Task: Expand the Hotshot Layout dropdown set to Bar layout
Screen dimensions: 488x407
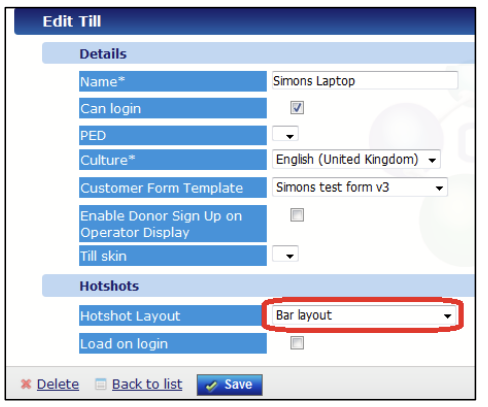Action: [364, 315]
